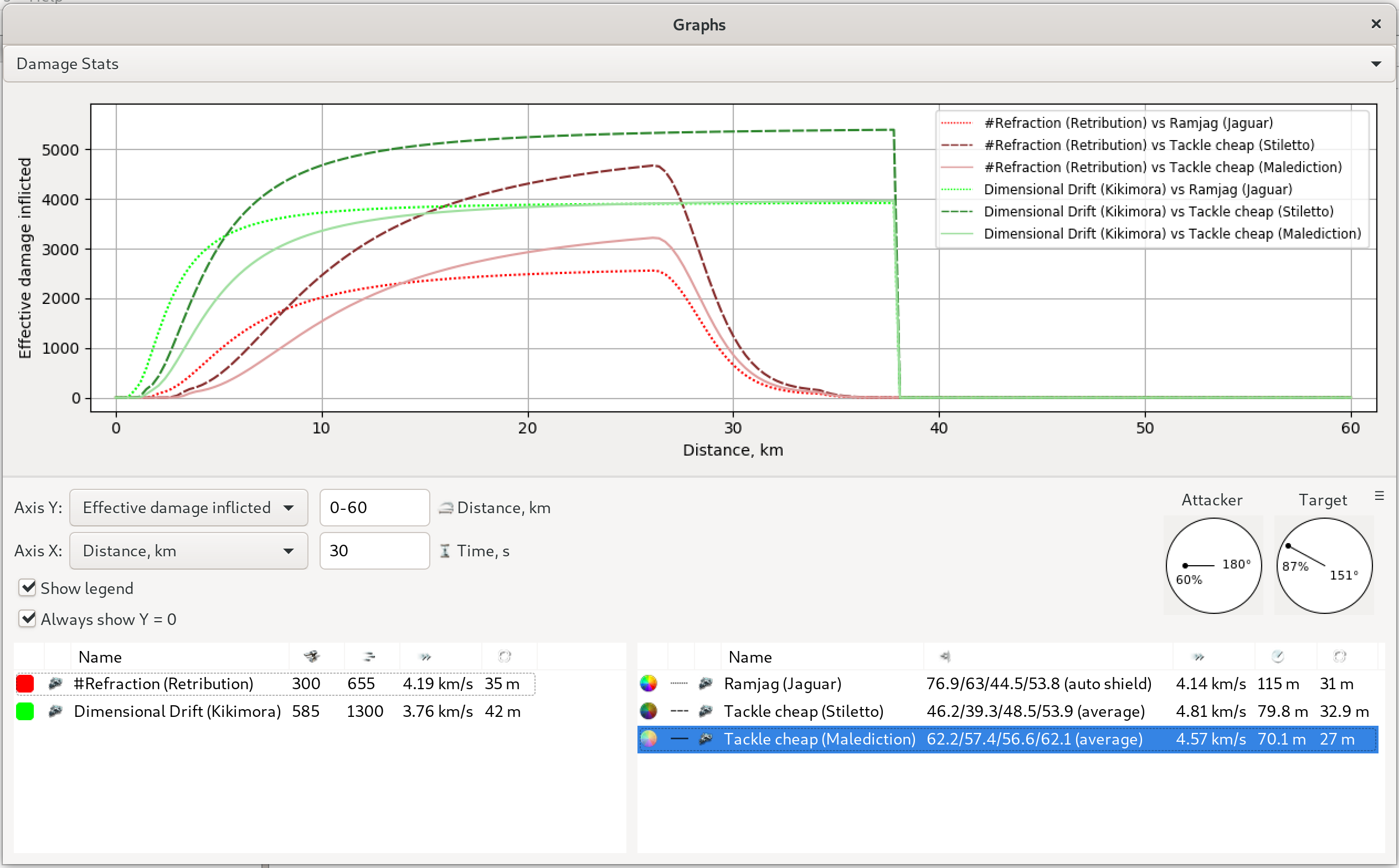Click the 4.19 km/s speed cell
Viewport: 1399px width, 868px height.
438,683
